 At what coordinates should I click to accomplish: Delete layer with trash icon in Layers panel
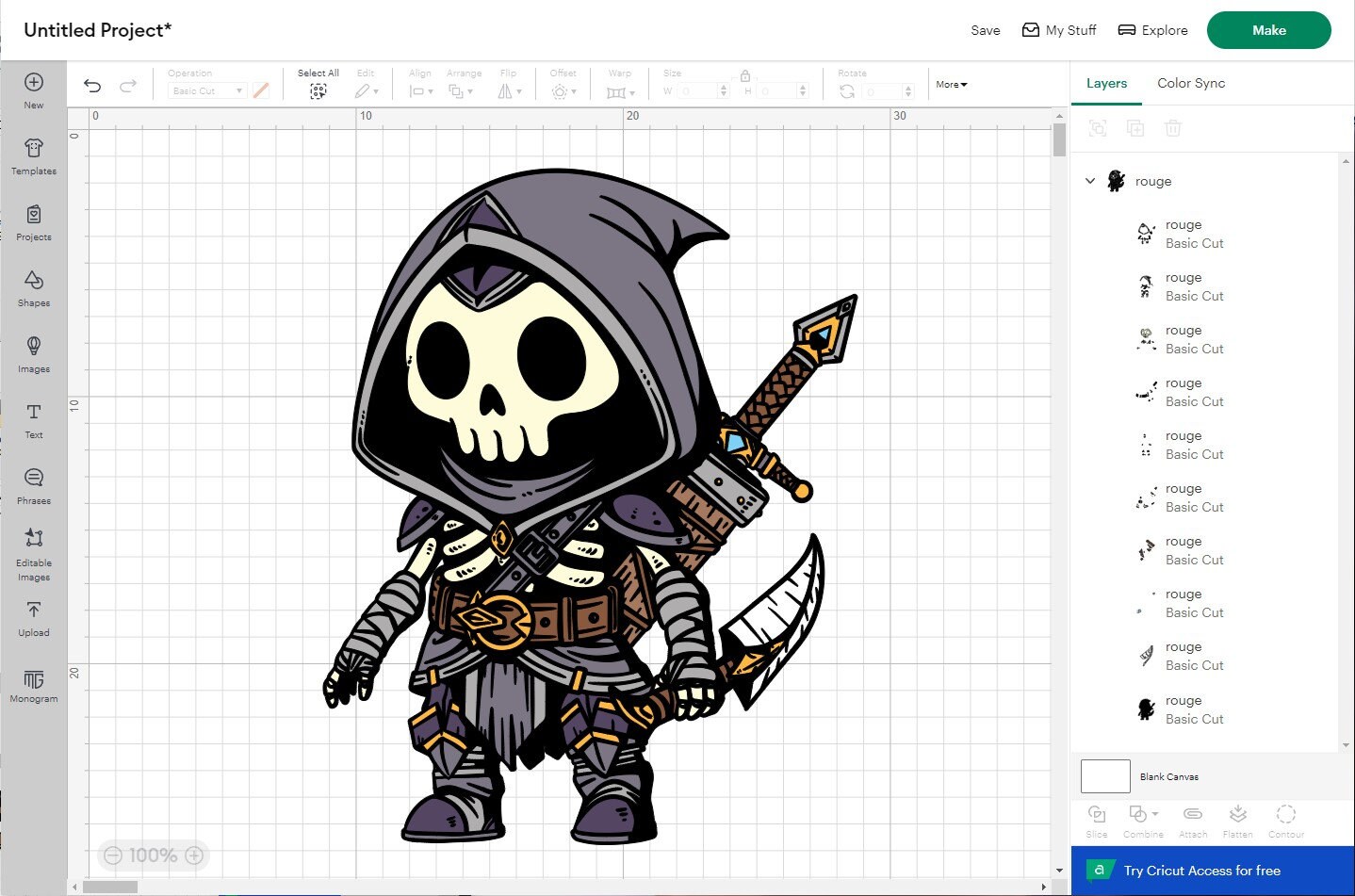click(x=1173, y=128)
